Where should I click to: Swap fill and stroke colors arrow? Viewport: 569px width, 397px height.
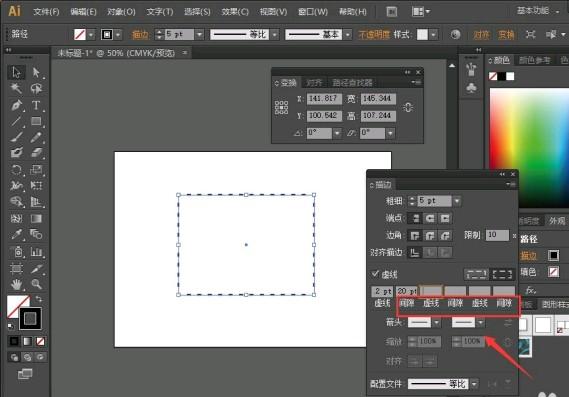pyautogui.click(x=38, y=299)
